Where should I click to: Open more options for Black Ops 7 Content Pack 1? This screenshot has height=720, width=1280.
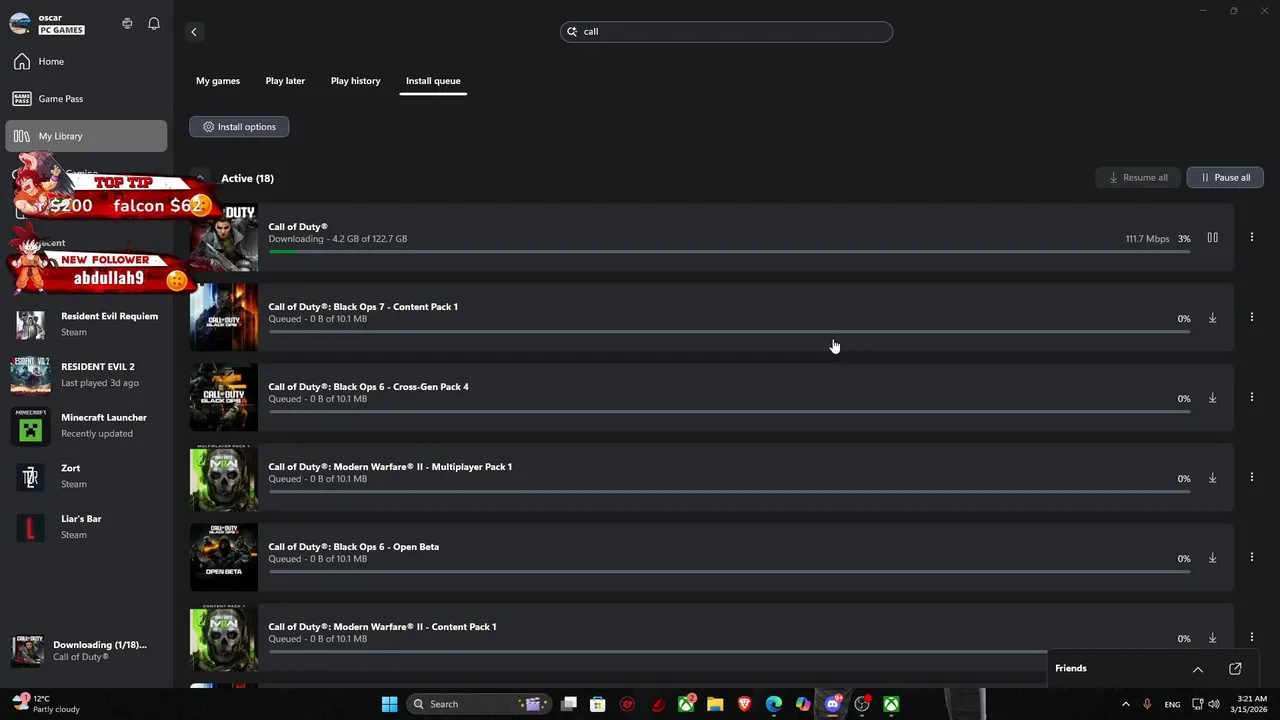(x=1251, y=318)
